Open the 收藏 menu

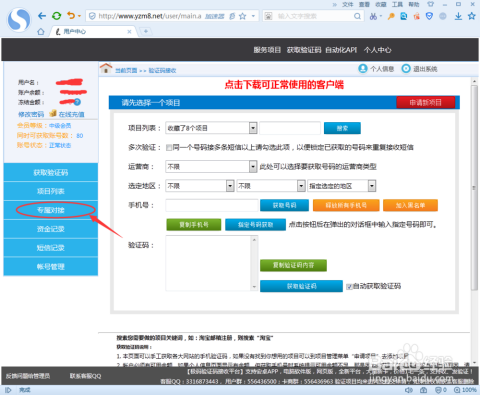click(x=381, y=4)
